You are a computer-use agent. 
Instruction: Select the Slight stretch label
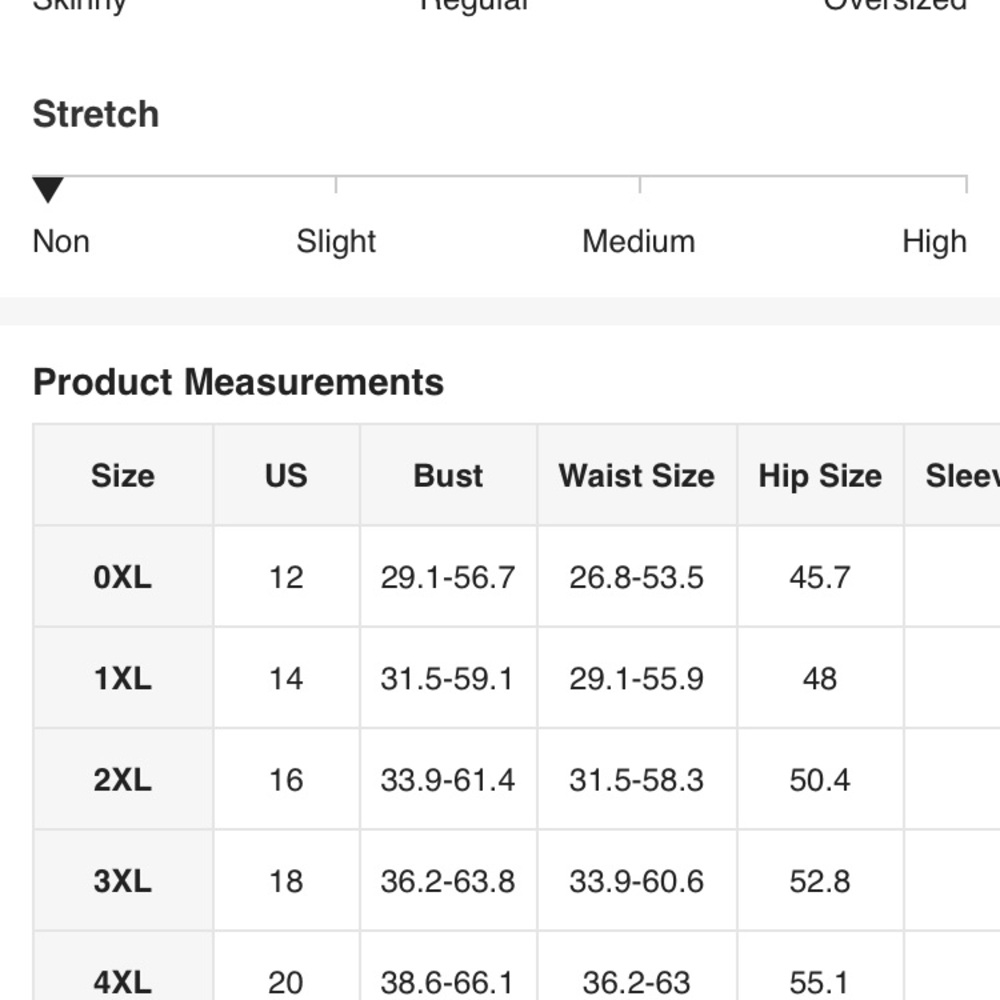coord(335,242)
